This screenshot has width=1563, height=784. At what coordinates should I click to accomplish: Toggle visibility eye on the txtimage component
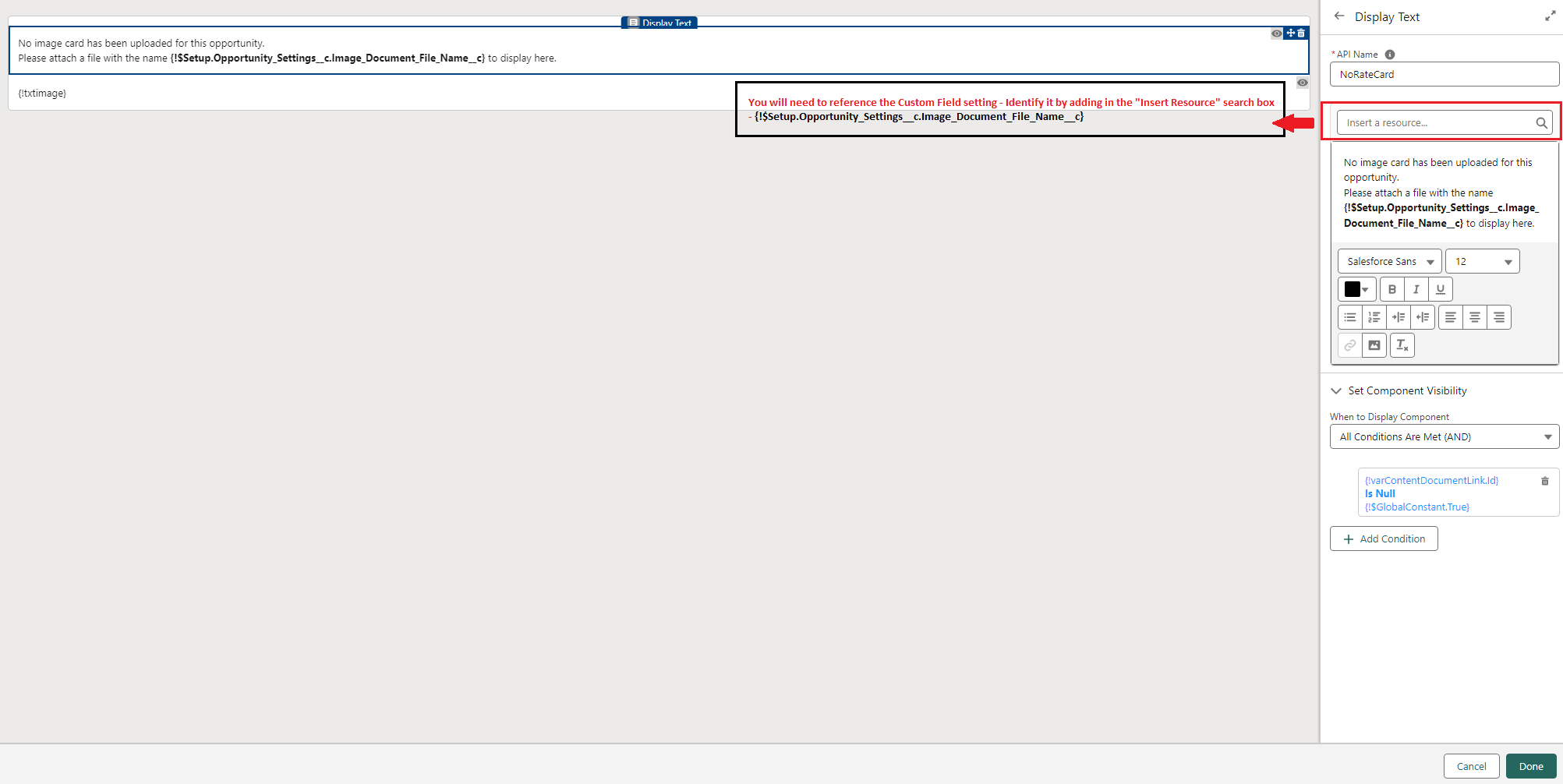pos(1302,83)
